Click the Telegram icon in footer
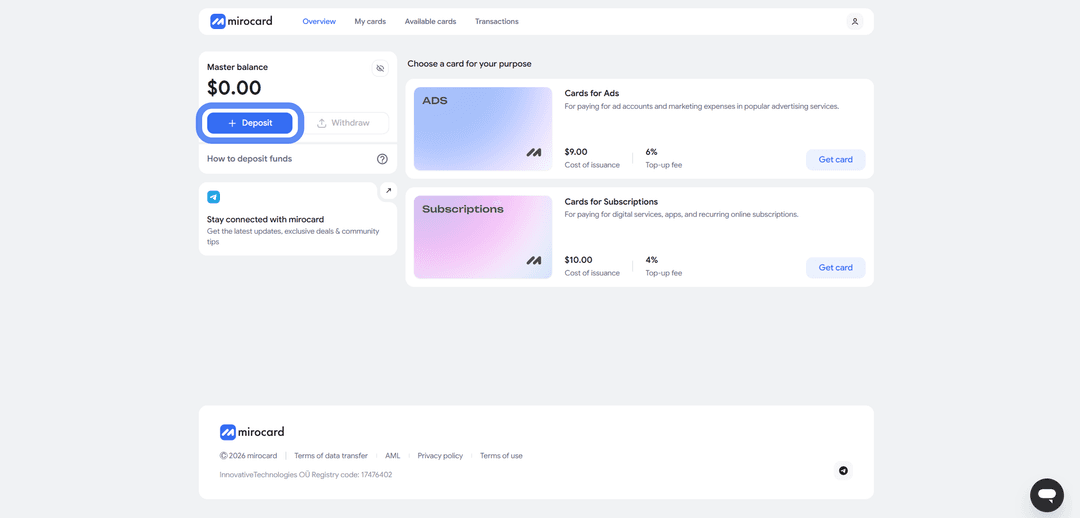 click(x=843, y=470)
